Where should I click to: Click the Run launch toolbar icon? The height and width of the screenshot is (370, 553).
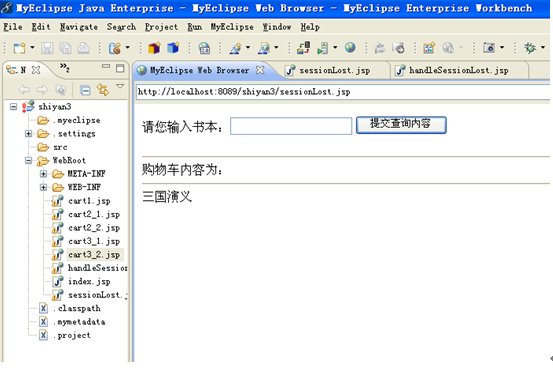[264, 48]
